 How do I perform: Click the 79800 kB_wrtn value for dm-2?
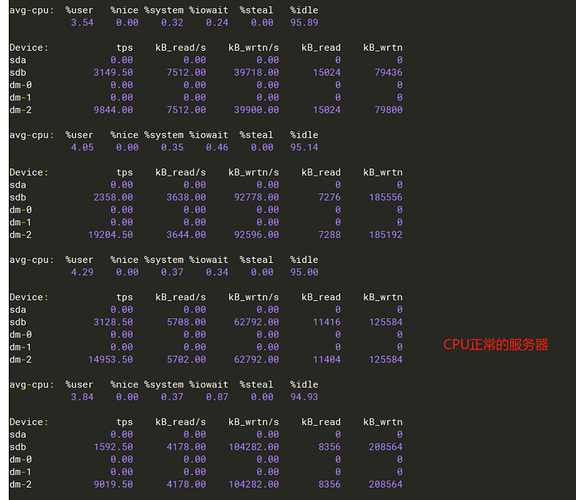[388, 110]
